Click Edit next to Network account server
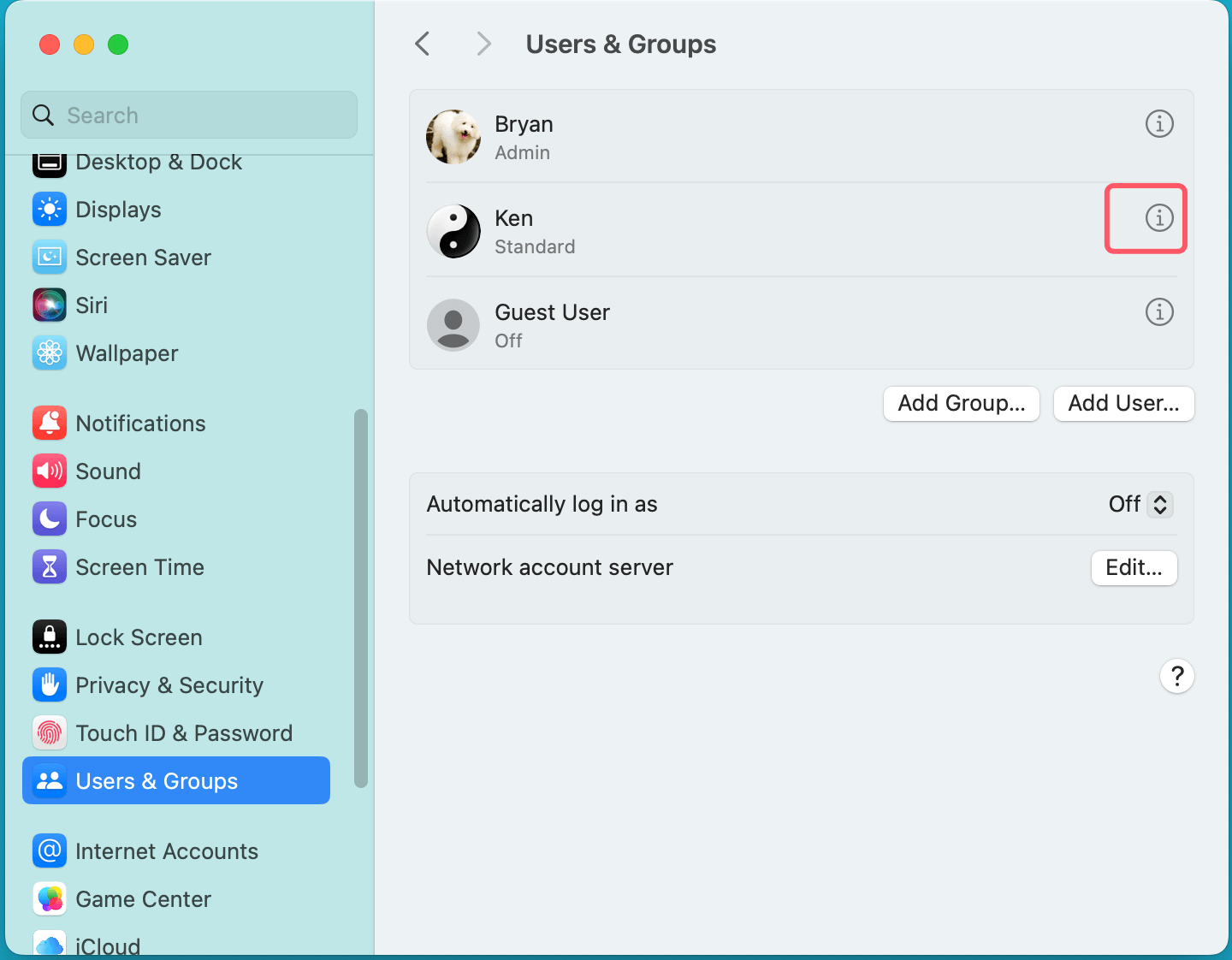 (x=1134, y=567)
